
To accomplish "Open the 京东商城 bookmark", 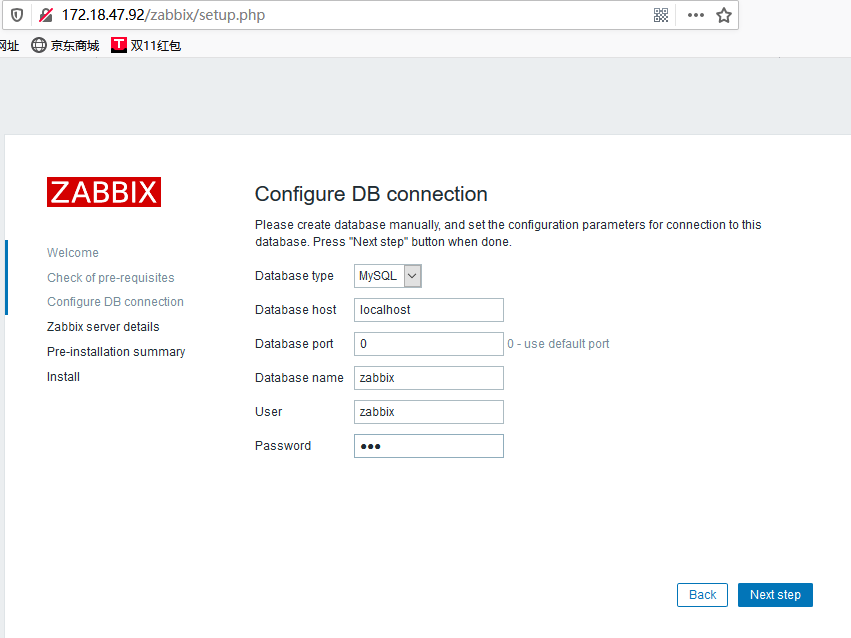I will pos(65,45).
